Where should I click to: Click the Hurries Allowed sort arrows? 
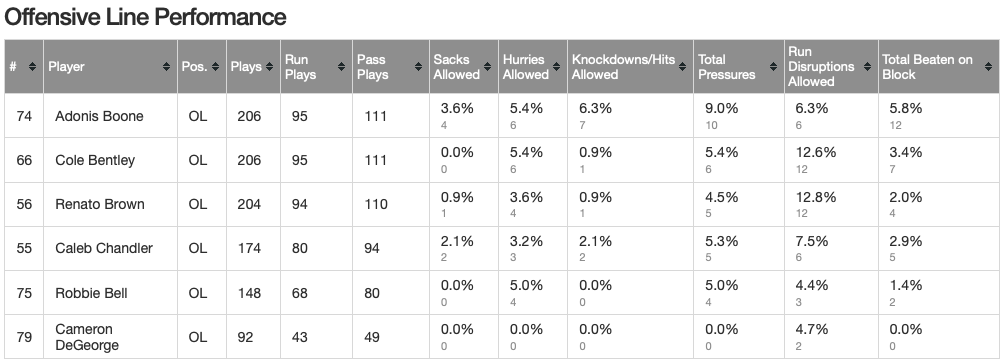[557, 67]
